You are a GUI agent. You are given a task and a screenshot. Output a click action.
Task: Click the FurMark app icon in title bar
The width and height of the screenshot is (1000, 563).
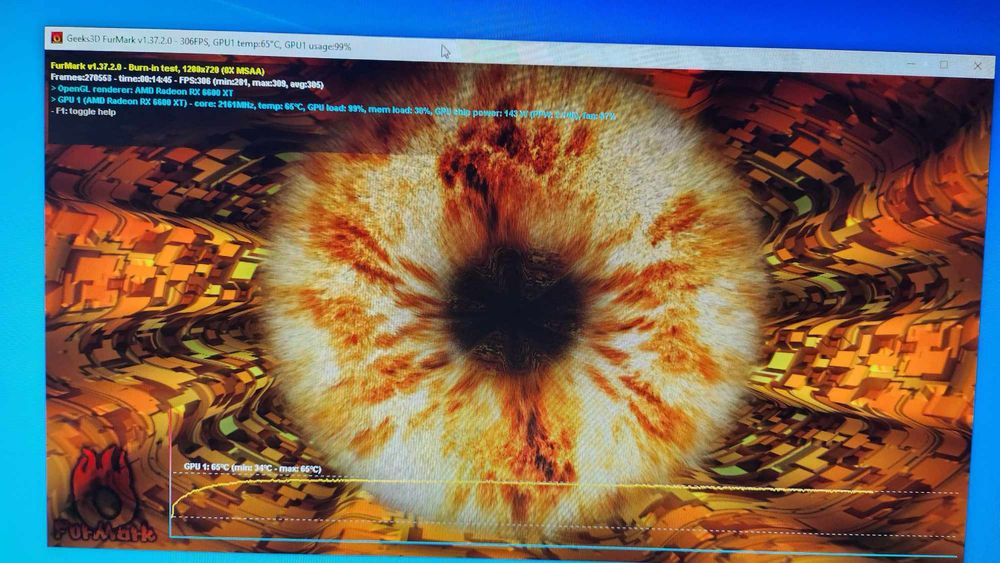tap(57, 38)
